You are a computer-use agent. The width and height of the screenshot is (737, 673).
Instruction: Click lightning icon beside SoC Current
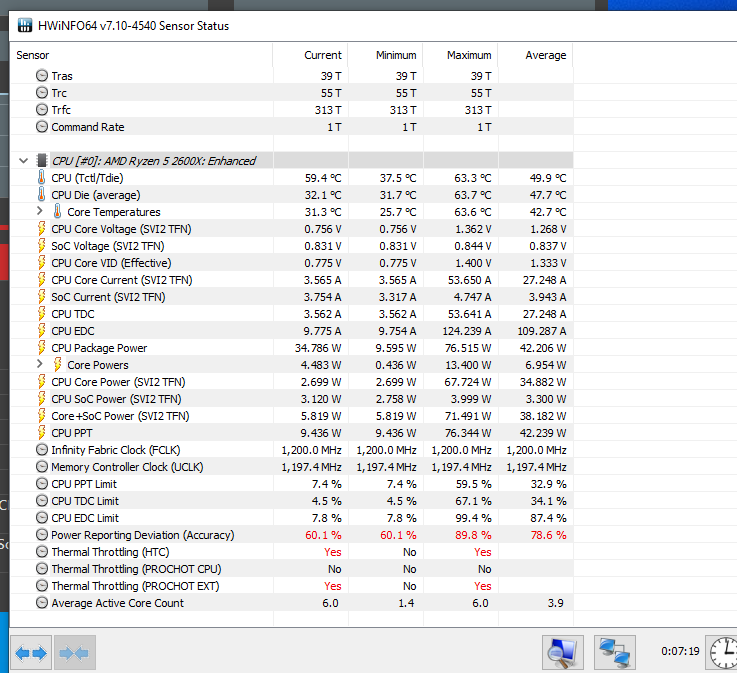(x=41, y=297)
